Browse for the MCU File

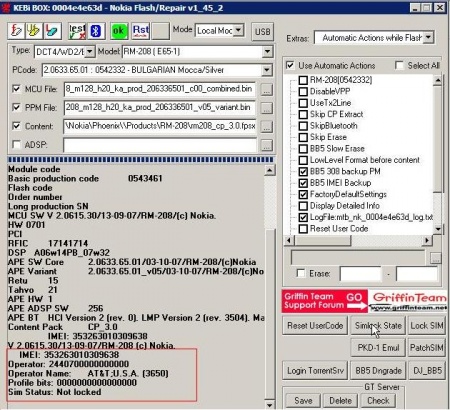tap(266, 90)
